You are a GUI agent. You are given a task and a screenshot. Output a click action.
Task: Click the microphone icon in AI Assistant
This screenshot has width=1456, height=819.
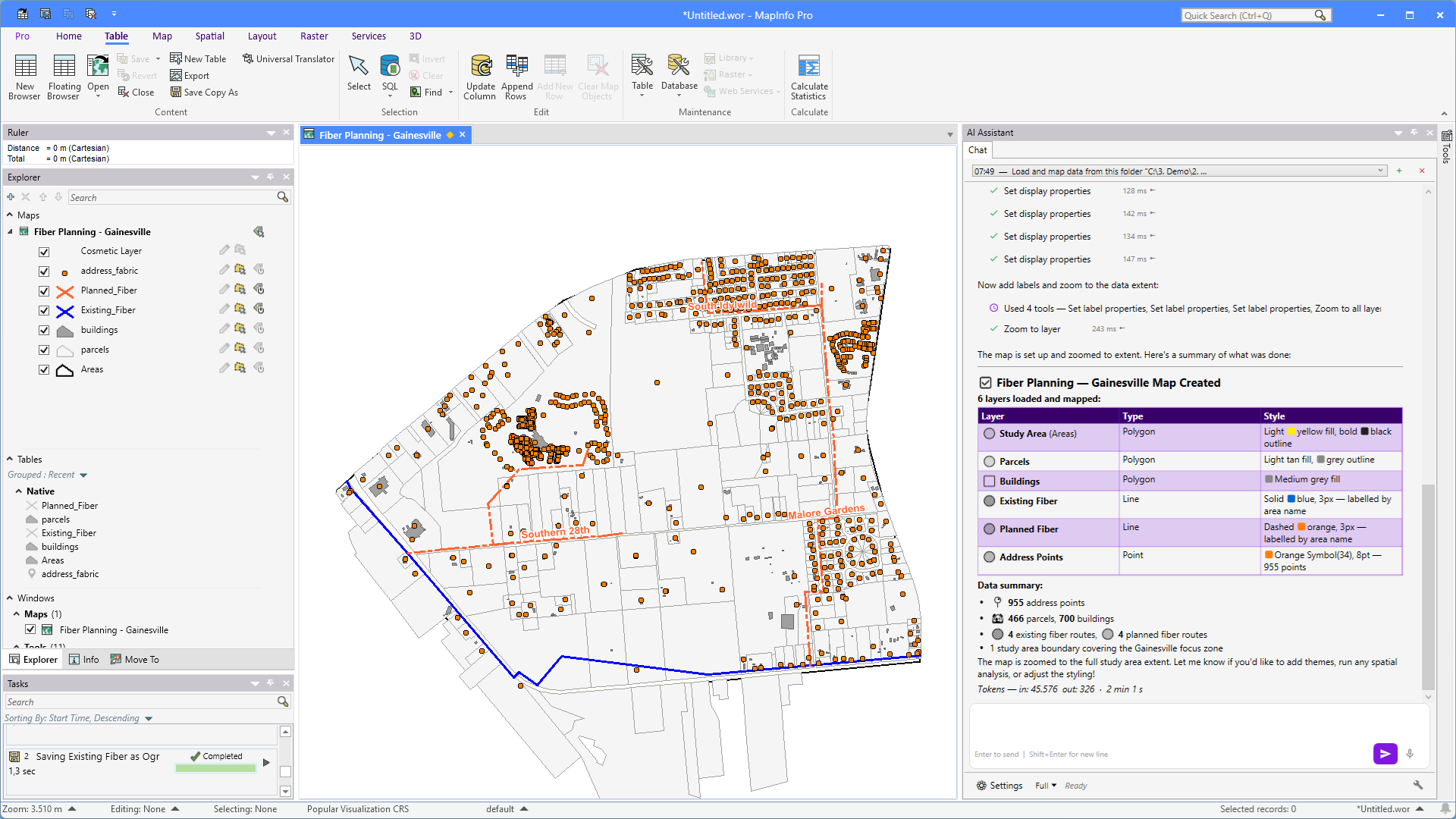(x=1410, y=753)
